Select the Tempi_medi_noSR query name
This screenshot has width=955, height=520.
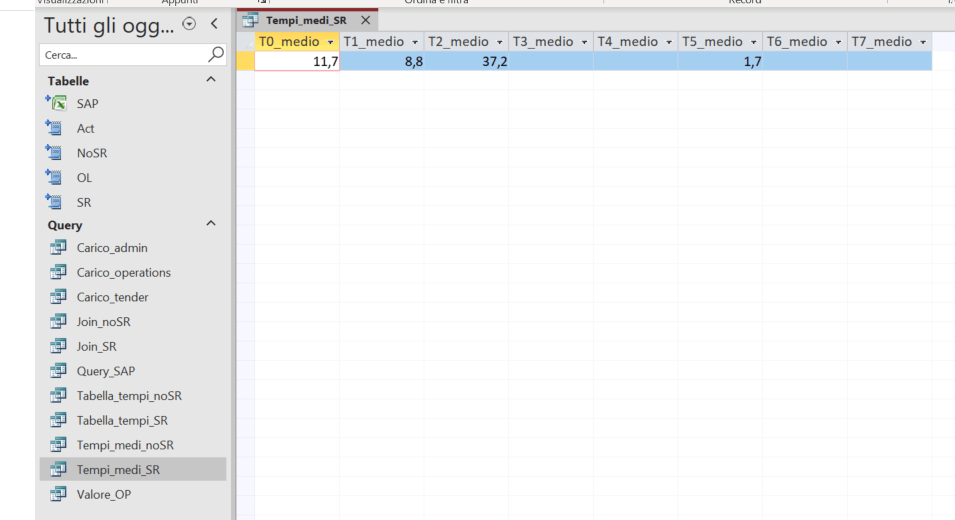125,445
